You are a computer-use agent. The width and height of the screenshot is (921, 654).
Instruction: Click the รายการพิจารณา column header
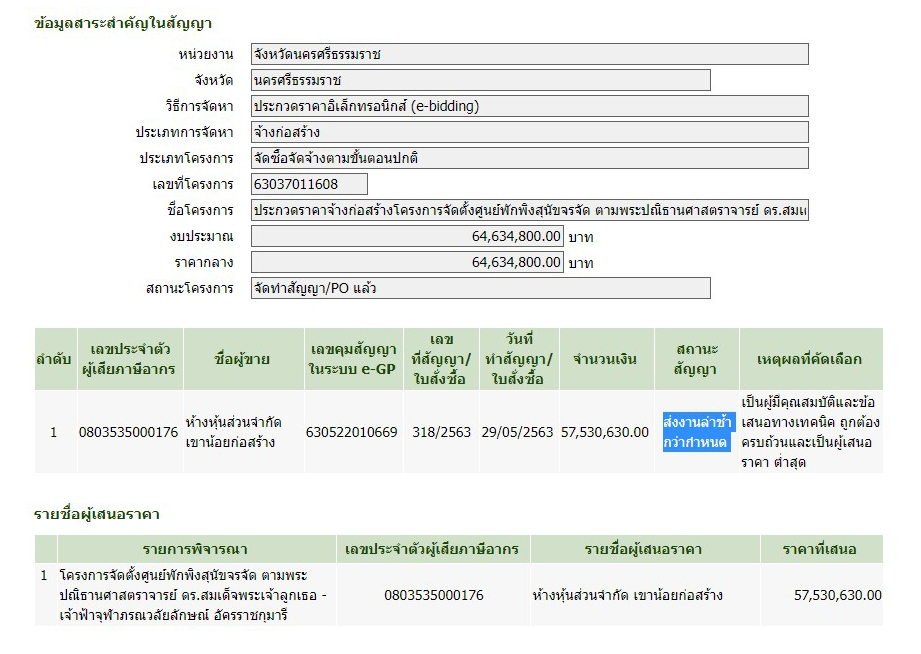[195, 549]
